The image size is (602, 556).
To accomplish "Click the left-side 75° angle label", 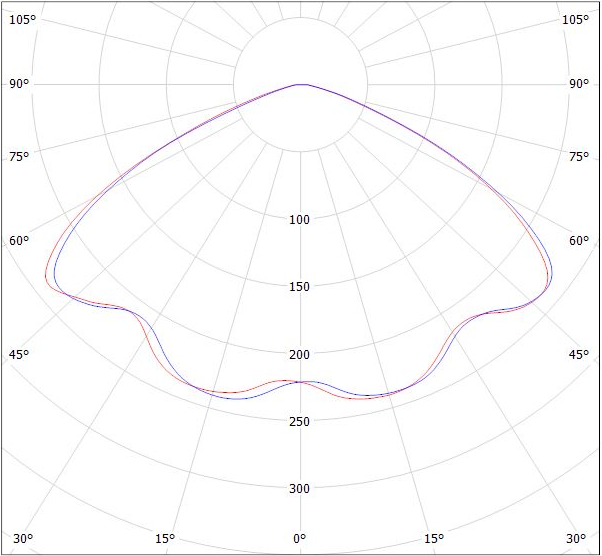I will tap(19, 157).
